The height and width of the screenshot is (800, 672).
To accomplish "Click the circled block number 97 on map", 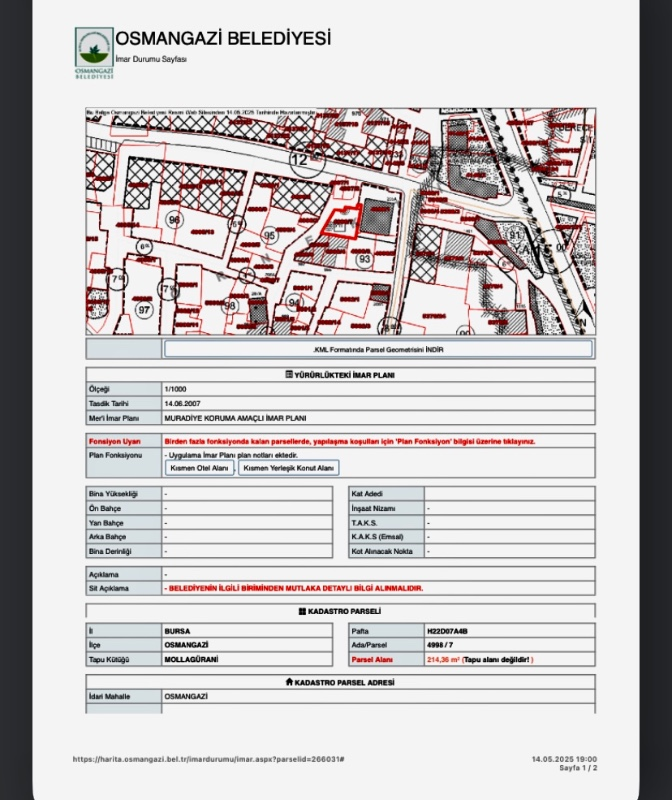I will (144, 310).
